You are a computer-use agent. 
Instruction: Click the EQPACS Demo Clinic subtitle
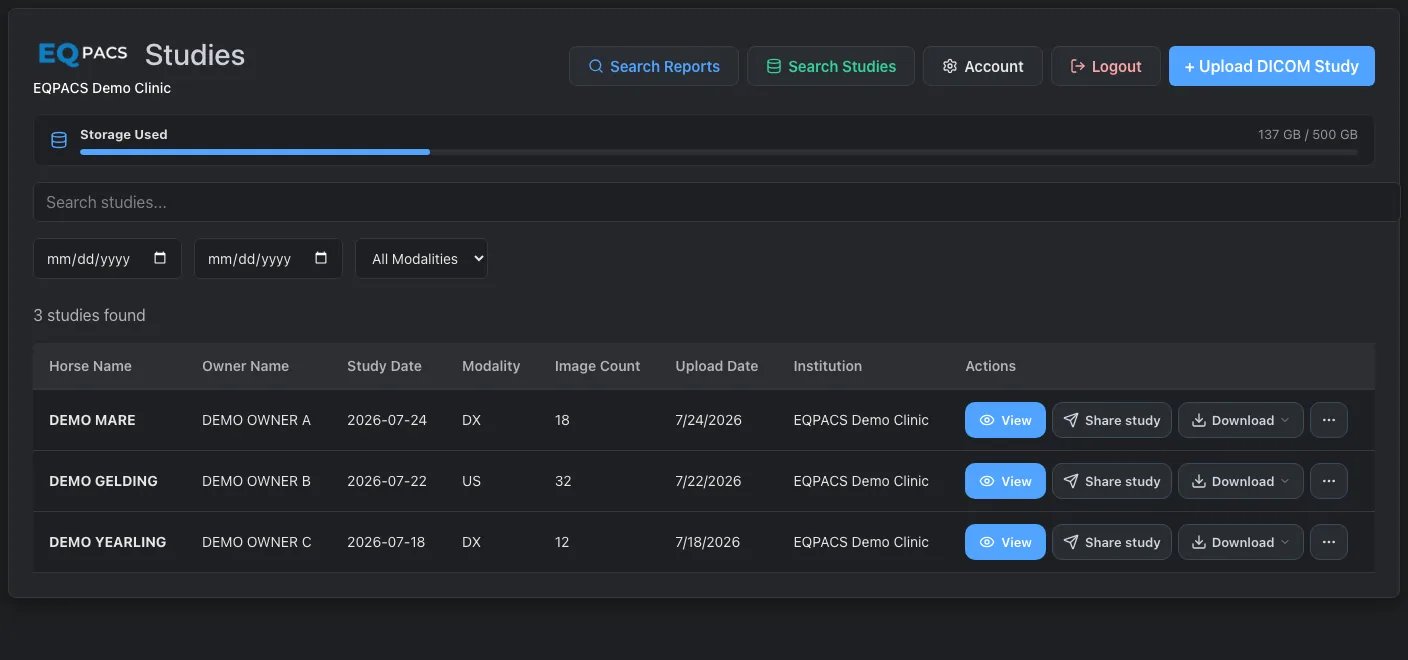tap(102, 88)
